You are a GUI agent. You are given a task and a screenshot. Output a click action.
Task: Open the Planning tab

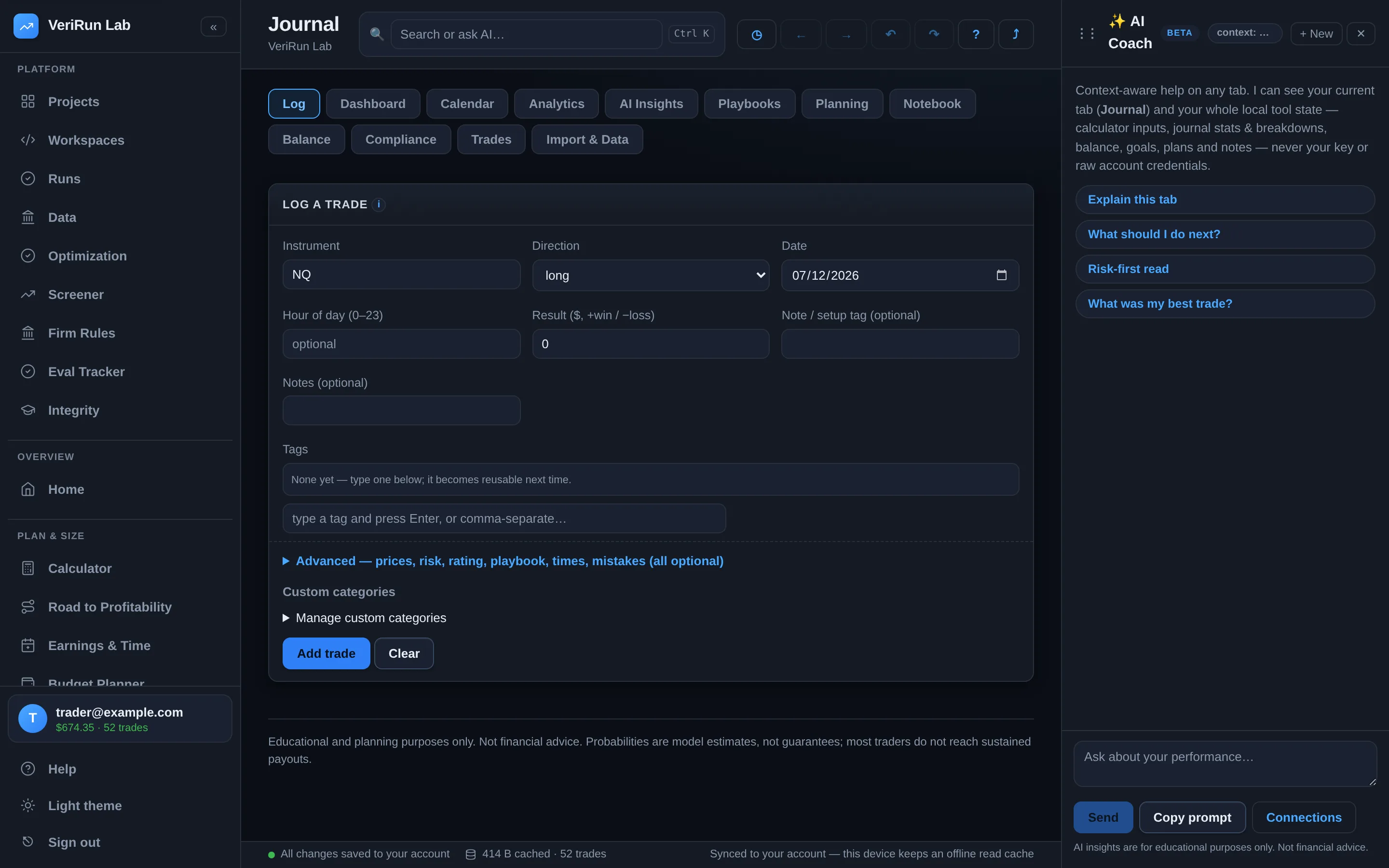point(842,104)
